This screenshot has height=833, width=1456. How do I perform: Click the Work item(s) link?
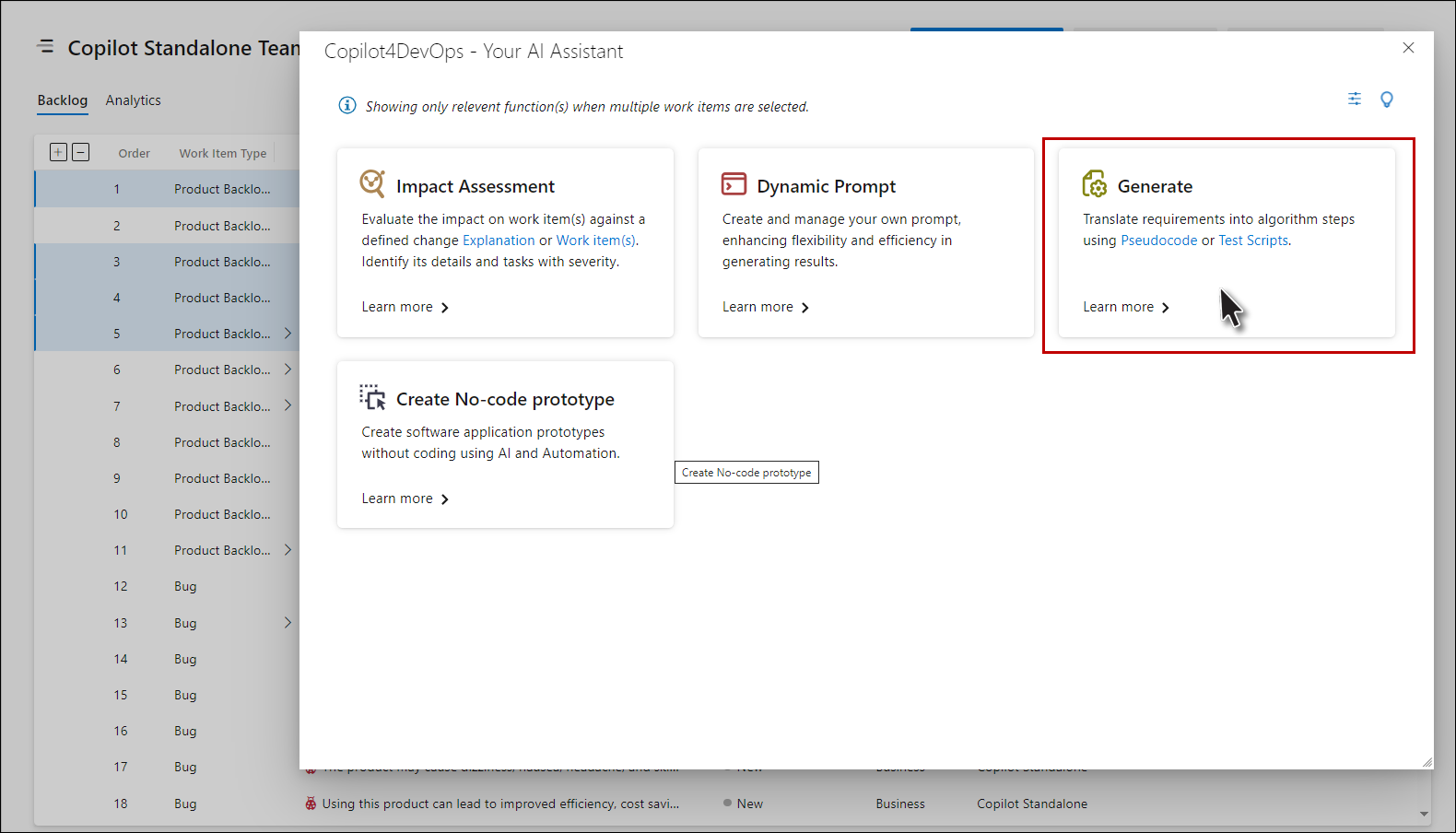[x=596, y=241]
